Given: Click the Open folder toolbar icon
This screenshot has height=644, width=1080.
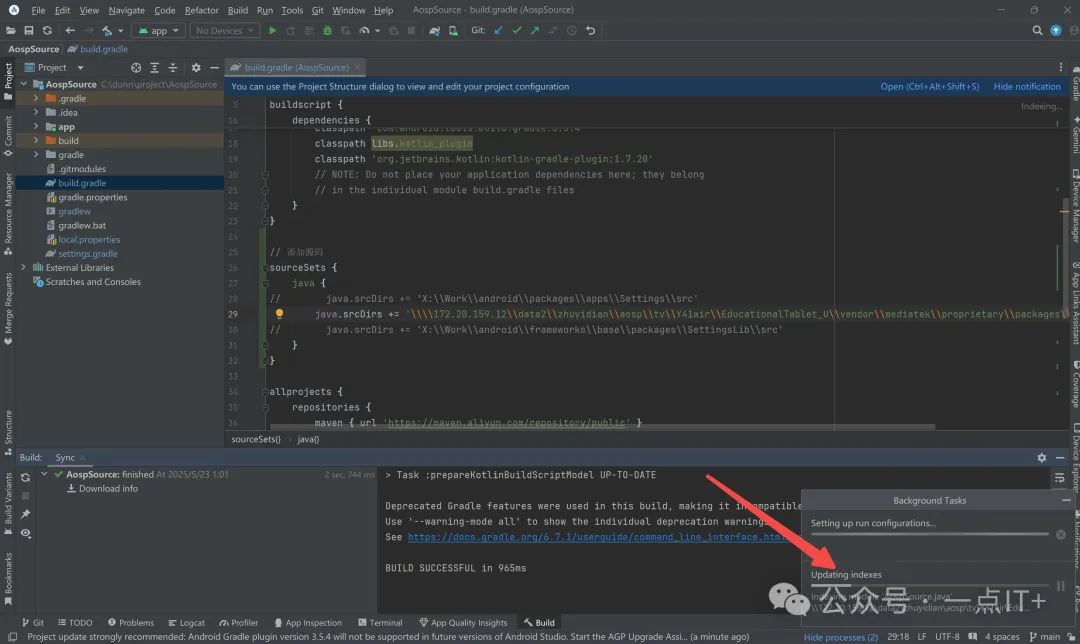Looking at the screenshot, I should (x=10, y=30).
